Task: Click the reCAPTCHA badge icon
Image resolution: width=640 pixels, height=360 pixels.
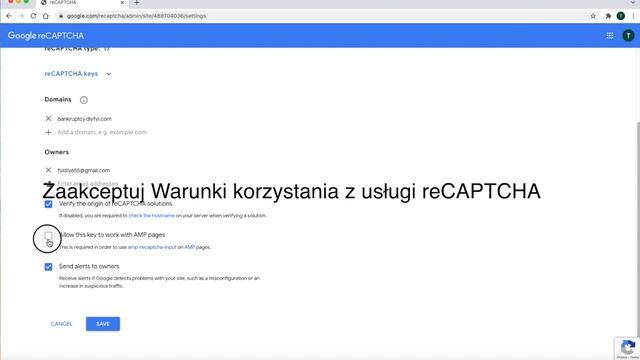Action: point(628,348)
